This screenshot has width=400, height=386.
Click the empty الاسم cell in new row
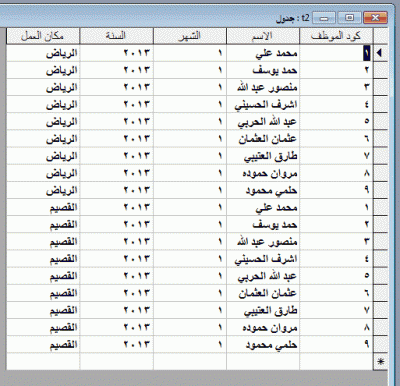(x=263, y=361)
